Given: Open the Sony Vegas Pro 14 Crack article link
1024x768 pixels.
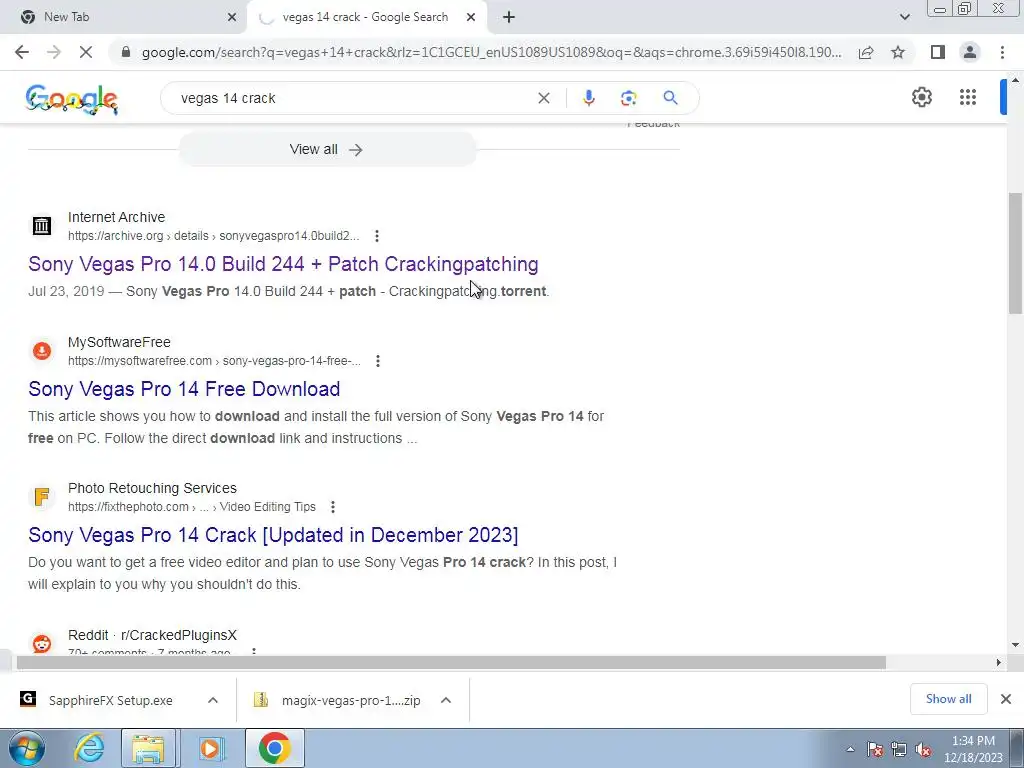Looking at the screenshot, I should [273, 535].
